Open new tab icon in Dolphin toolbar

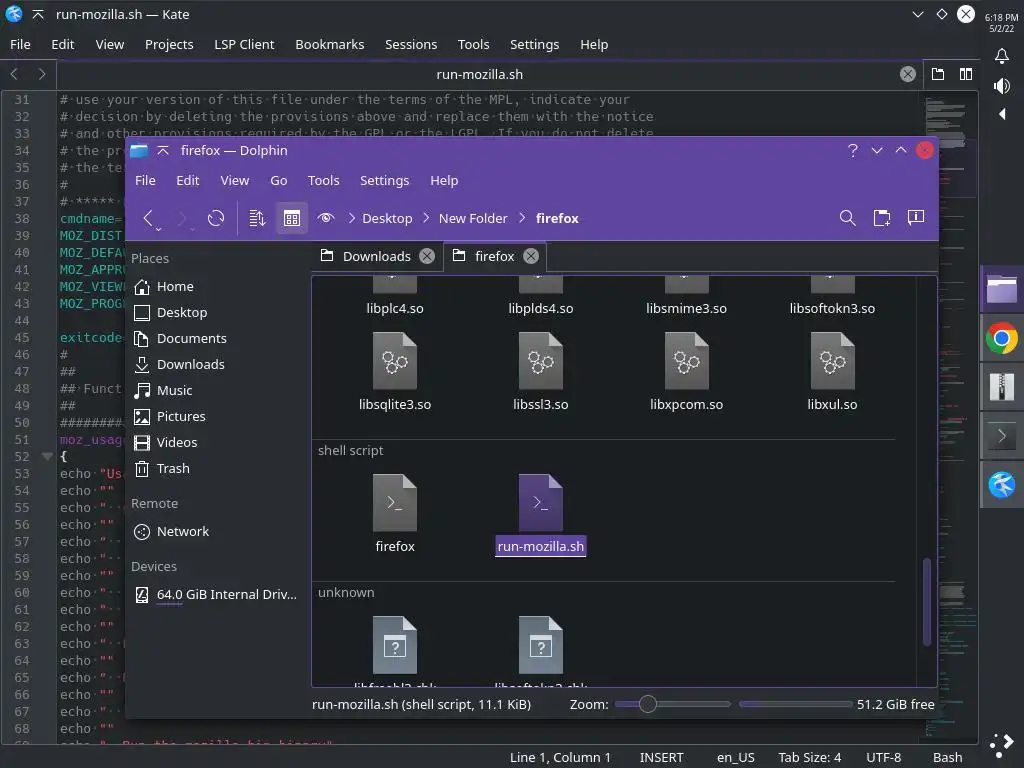pos(882,218)
